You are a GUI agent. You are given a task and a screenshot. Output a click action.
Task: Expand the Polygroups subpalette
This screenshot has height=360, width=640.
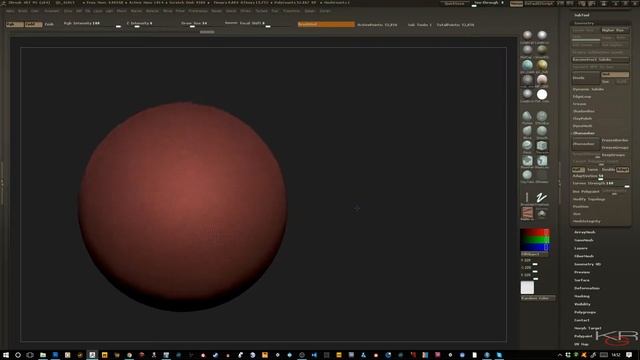tap(585, 312)
